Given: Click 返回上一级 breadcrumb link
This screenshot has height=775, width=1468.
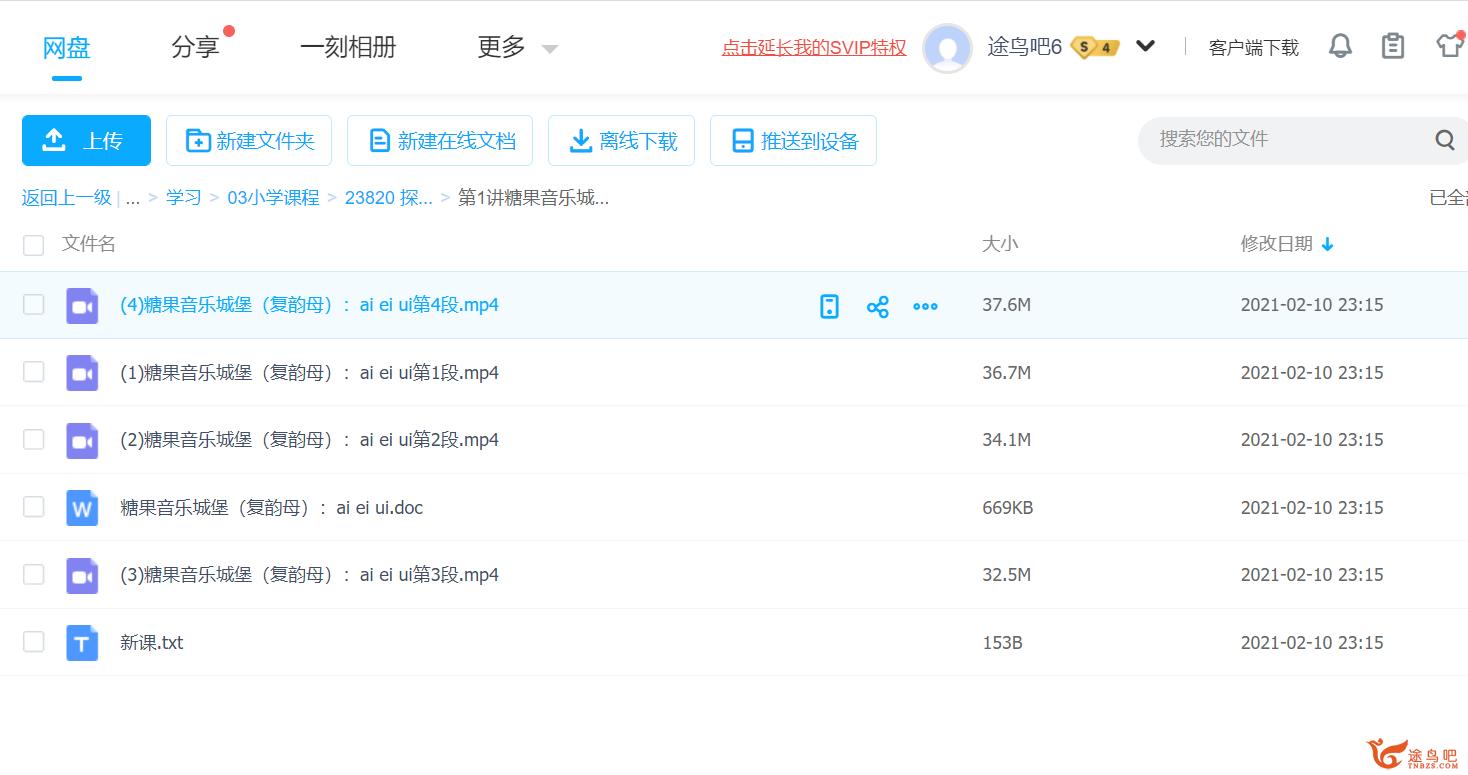Looking at the screenshot, I should [x=67, y=198].
